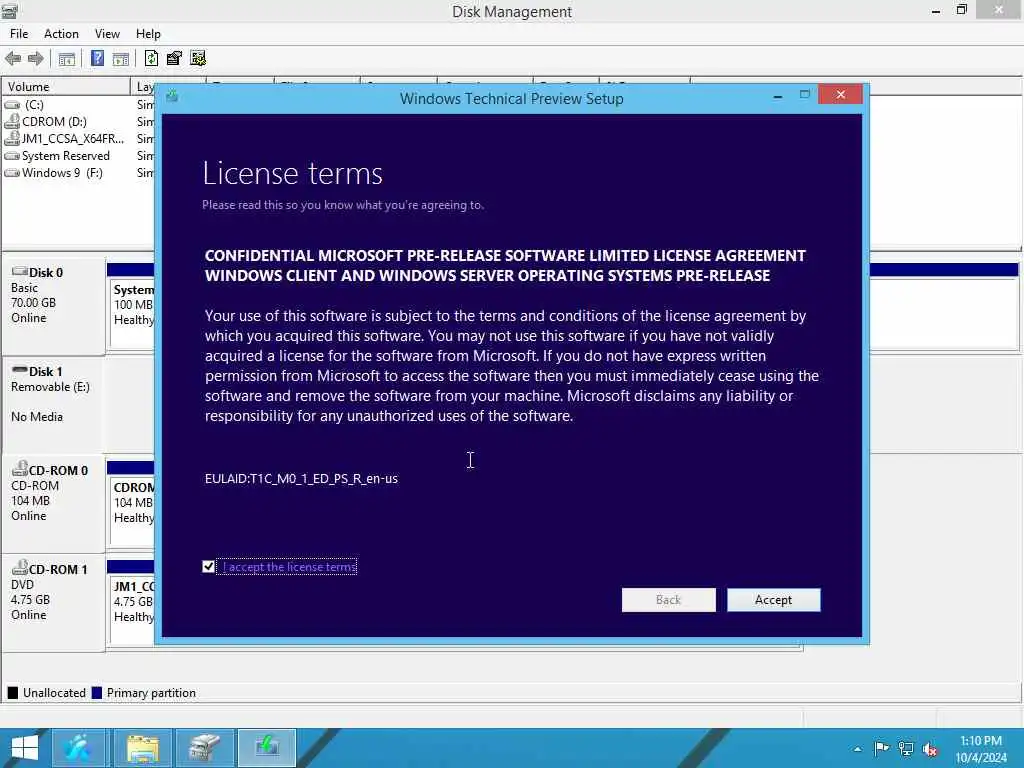Click the disk settings wizard toolbar icon
1024x768 pixels.
198,58
